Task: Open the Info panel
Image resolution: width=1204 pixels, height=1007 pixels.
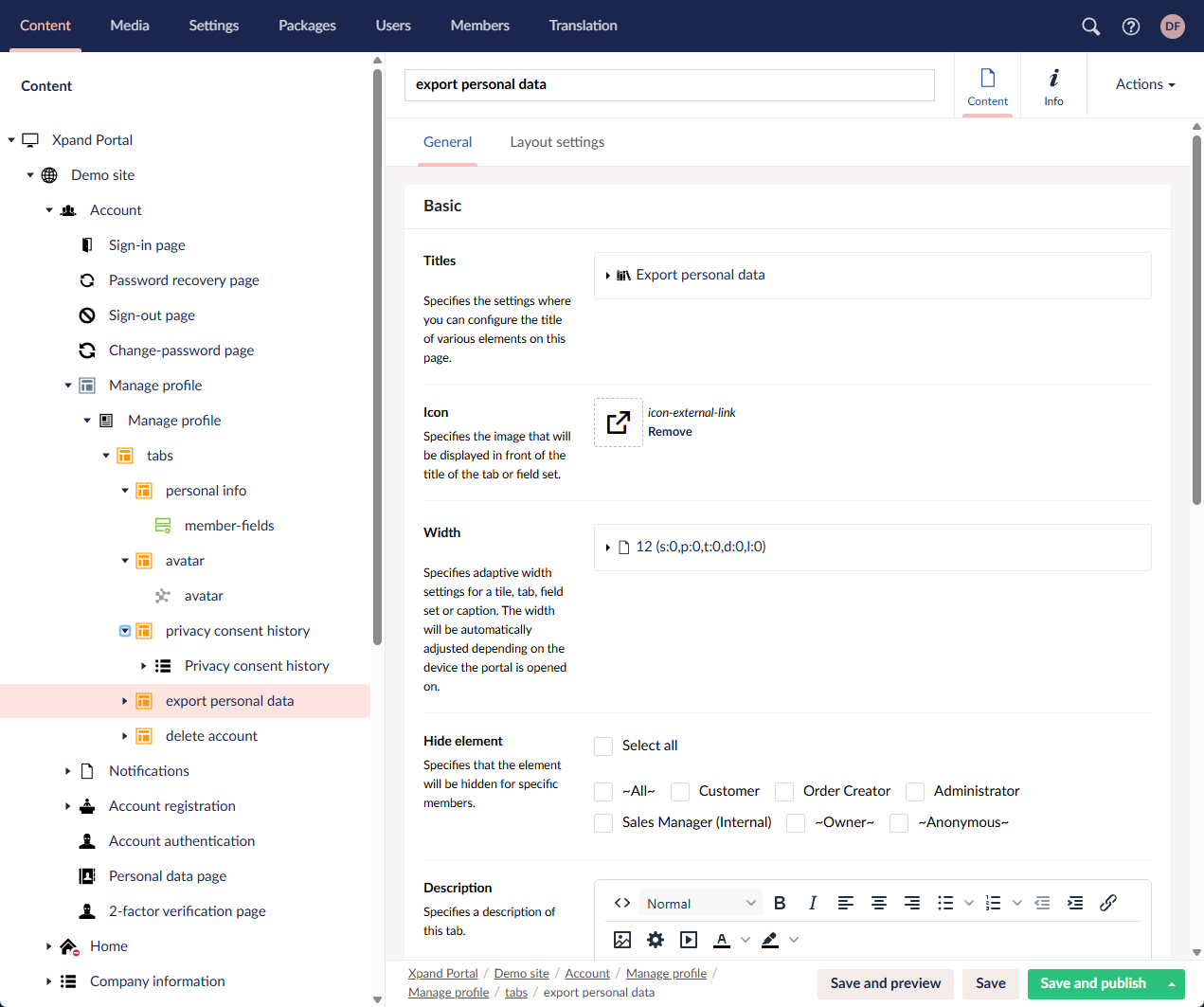Action: (1053, 85)
